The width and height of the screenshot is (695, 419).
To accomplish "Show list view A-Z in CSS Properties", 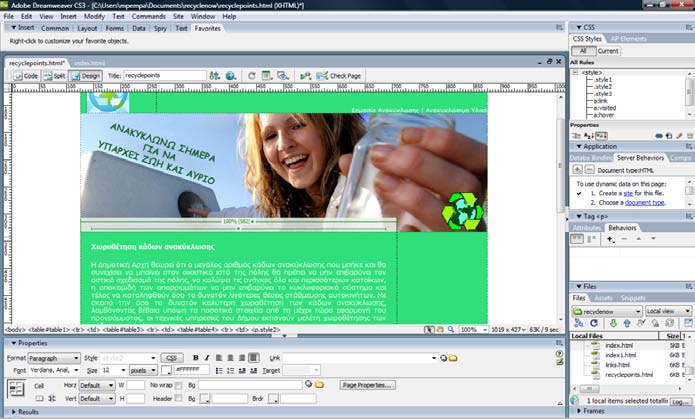I will click(x=588, y=136).
